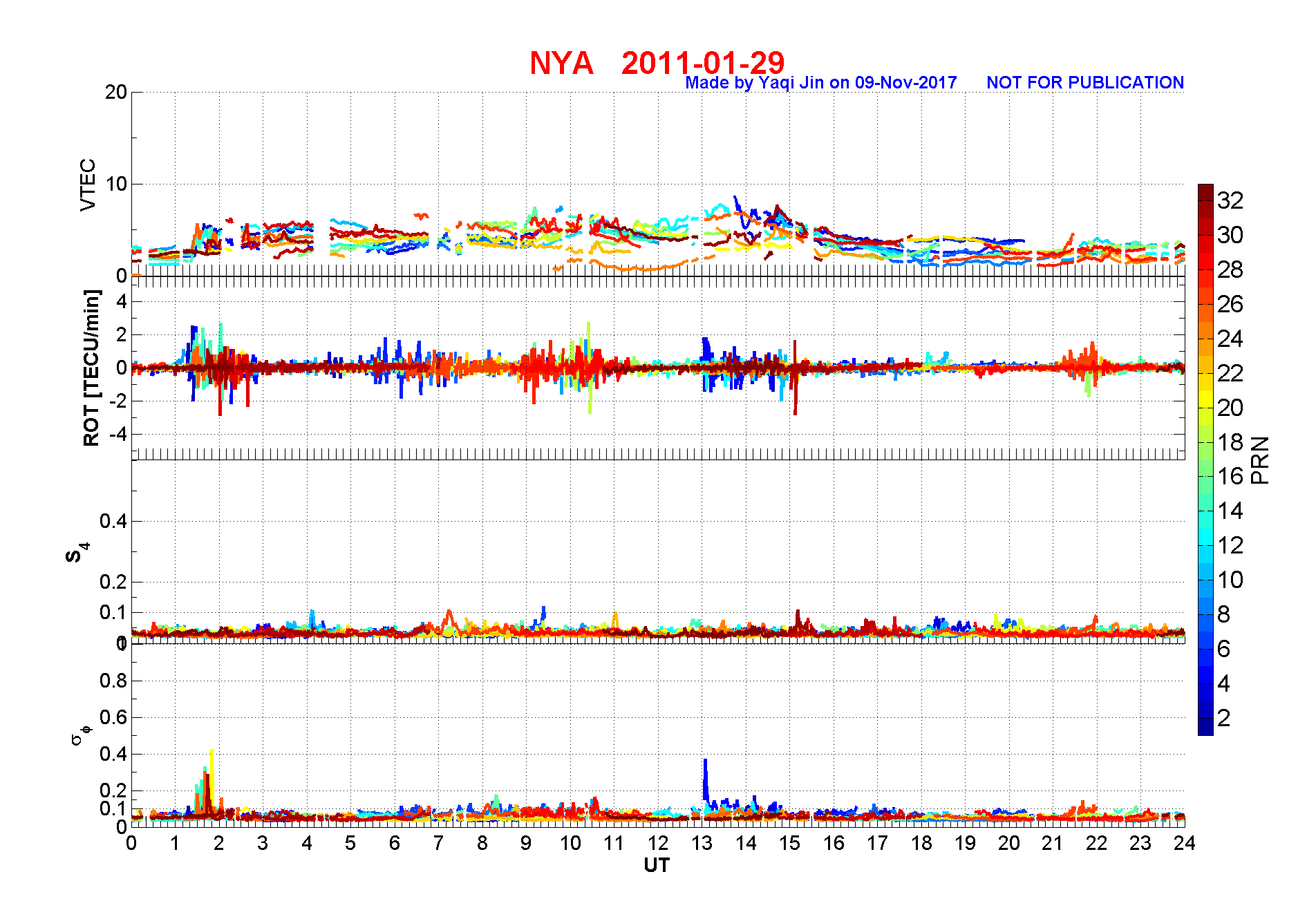Click the S4 y-axis tick label 0.4
The height and width of the screenshot is (919, 1316).
tap(113, 521)
